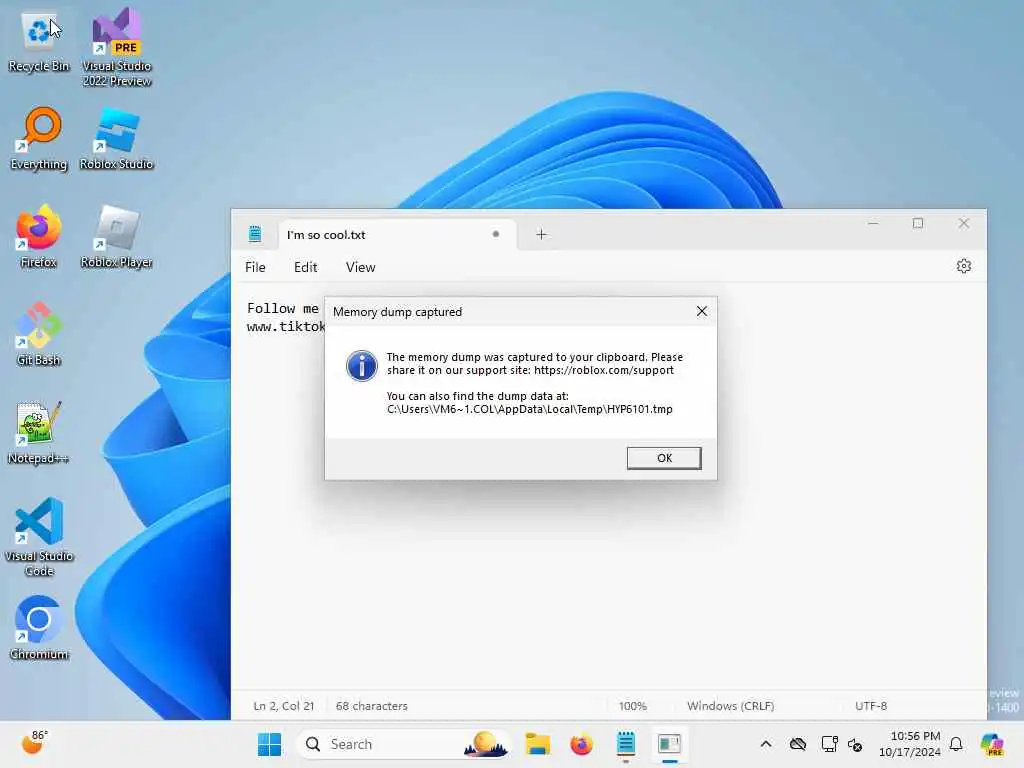This screenshot has height=768, width=1024.
Task: Show hidden tray icons chevron
Action: 766,744
